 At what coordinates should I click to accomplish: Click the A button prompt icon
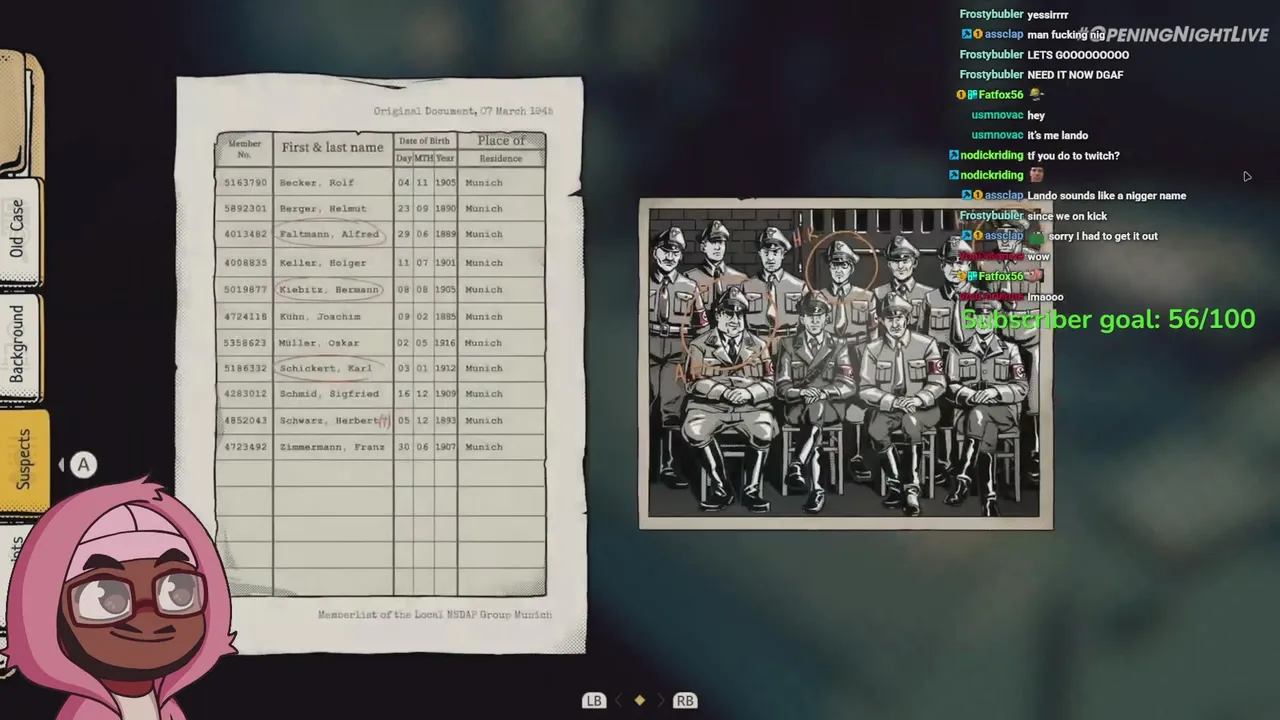point(84,464)
